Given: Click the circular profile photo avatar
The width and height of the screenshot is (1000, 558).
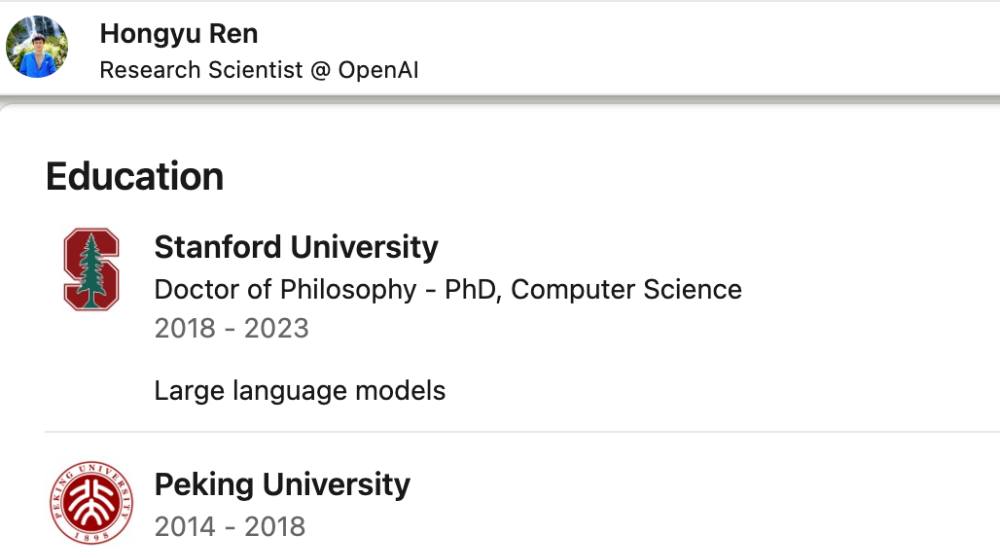Looking at the screenshot, I should click(37, 47).
